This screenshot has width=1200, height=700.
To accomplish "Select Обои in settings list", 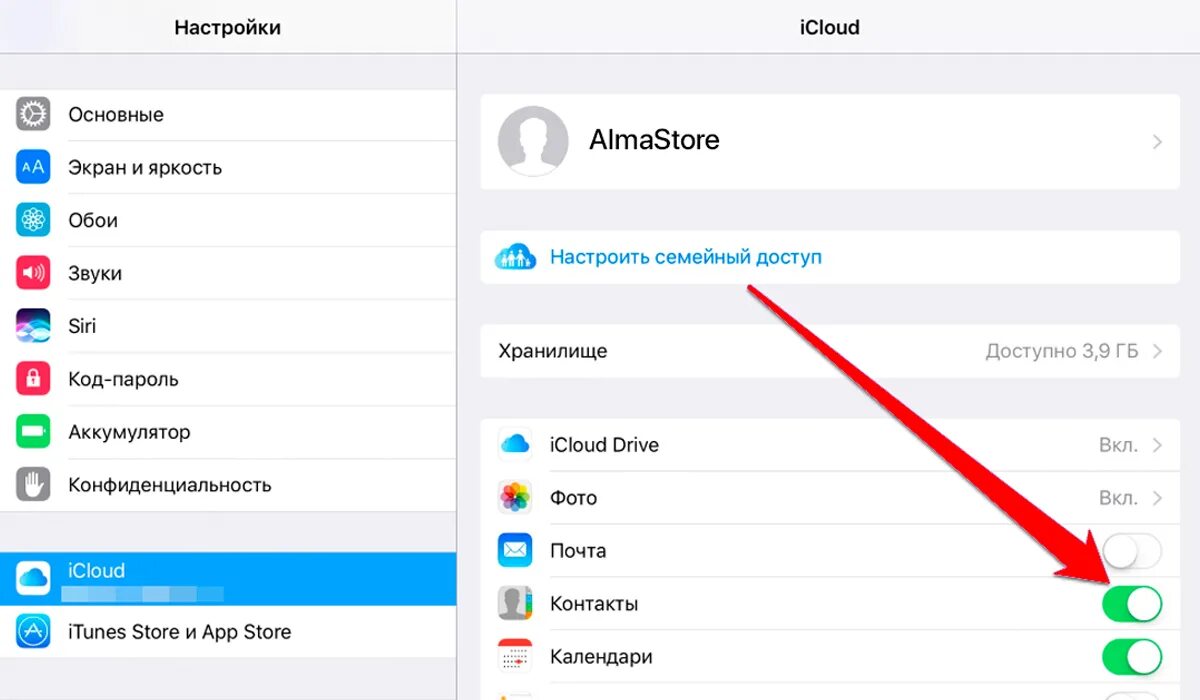I will tap(228, 220).
